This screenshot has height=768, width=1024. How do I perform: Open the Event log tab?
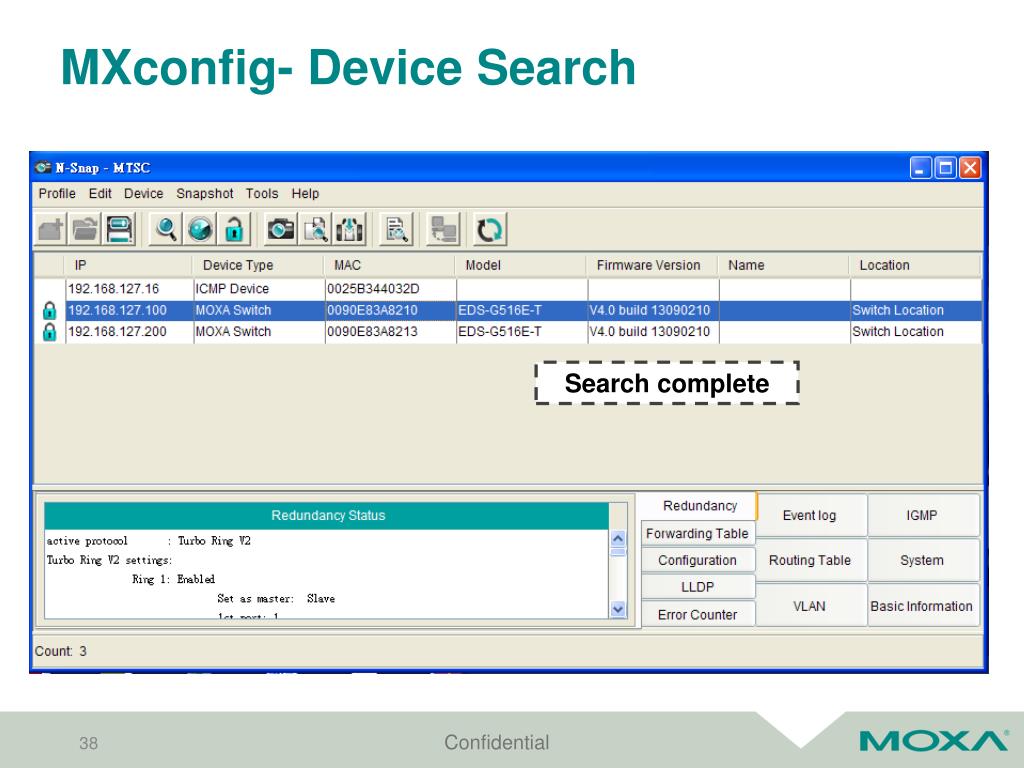point(810,515)
